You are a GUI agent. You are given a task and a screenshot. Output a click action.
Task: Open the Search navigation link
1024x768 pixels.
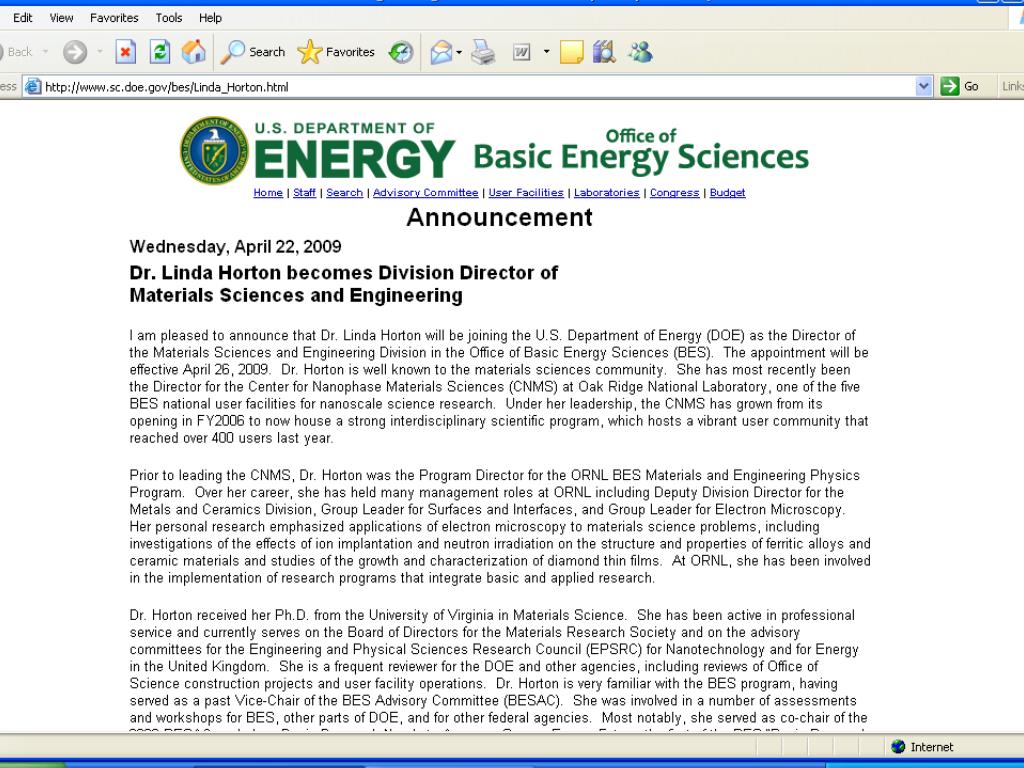(x=344, y=193)
